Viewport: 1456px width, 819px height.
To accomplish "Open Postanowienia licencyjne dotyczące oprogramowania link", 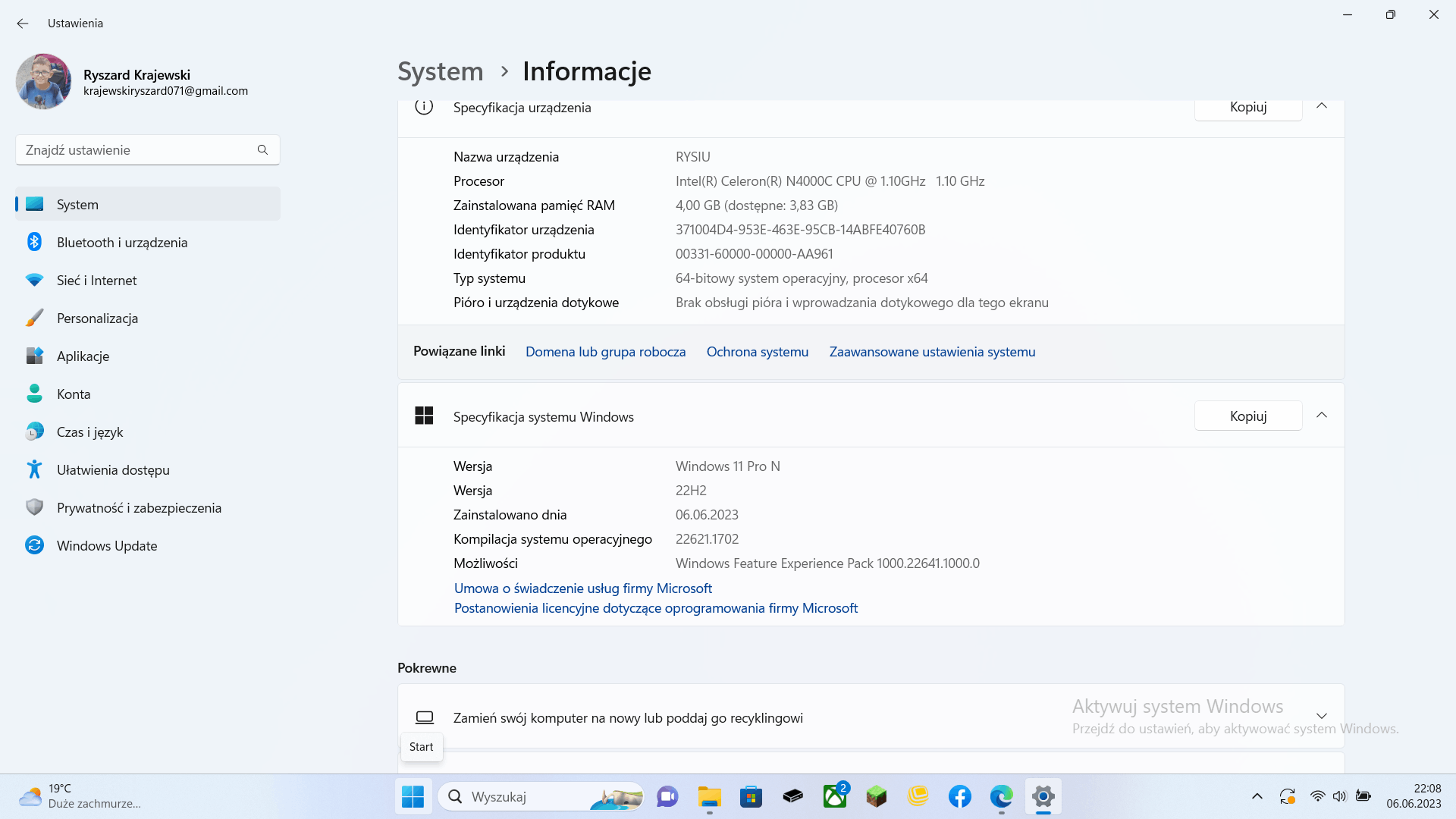I will tap(656, 608).
